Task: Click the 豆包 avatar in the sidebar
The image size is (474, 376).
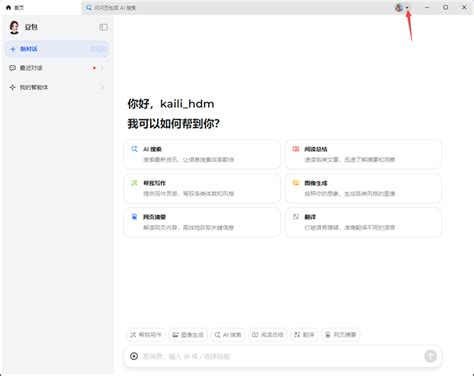Action: (x=14, y=27)
